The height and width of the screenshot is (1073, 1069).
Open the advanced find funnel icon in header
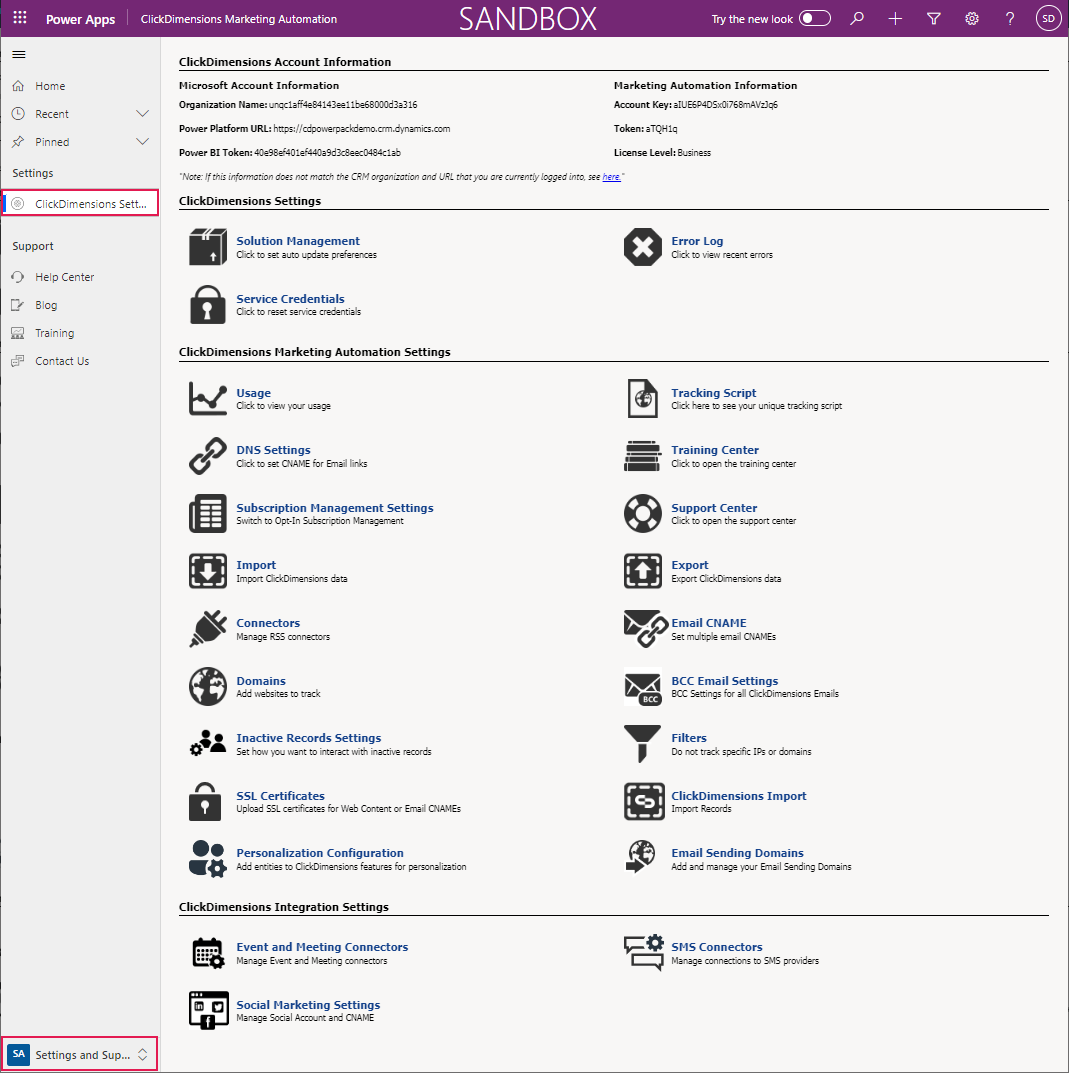click(933, 18)
